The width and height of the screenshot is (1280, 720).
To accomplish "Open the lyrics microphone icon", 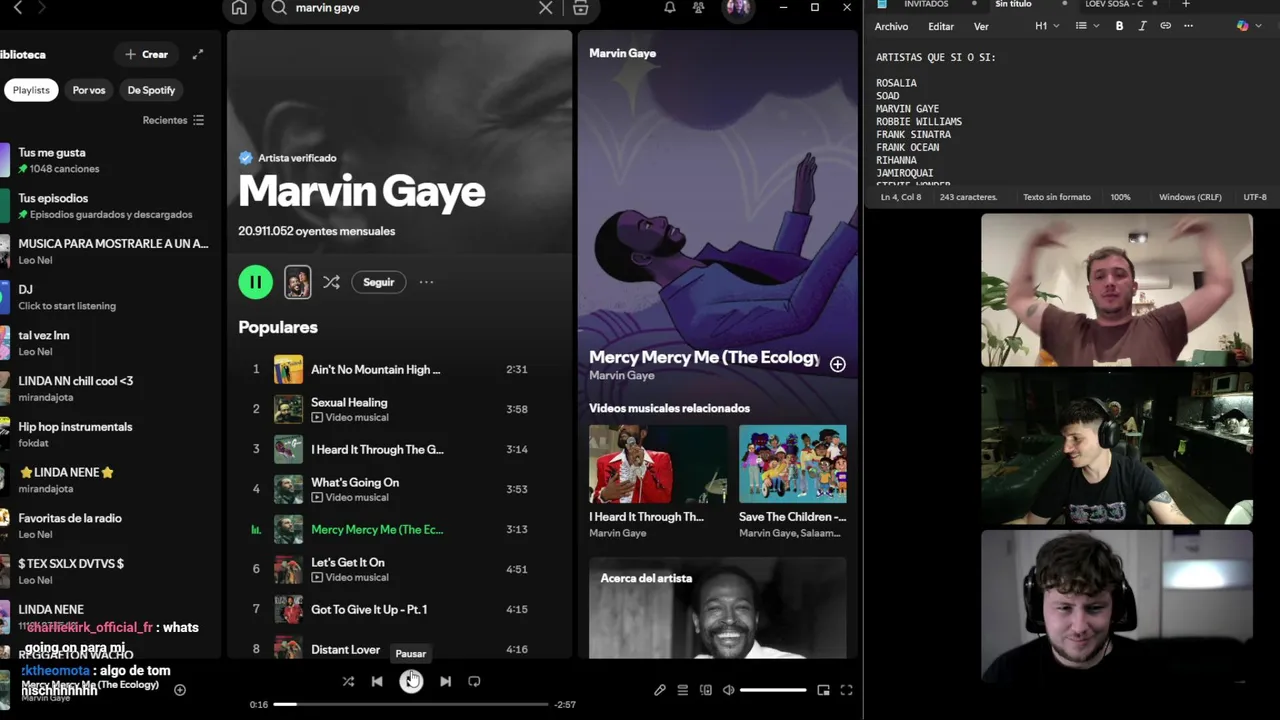I will (660, 690).
